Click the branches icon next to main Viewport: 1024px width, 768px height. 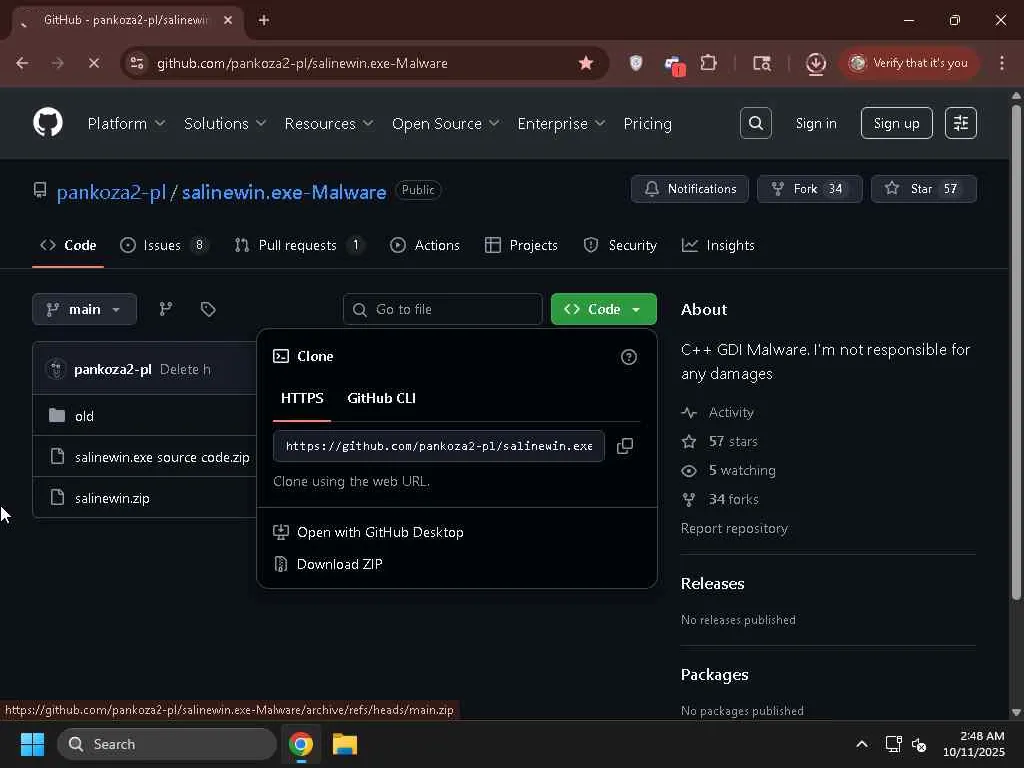point(166,309)
